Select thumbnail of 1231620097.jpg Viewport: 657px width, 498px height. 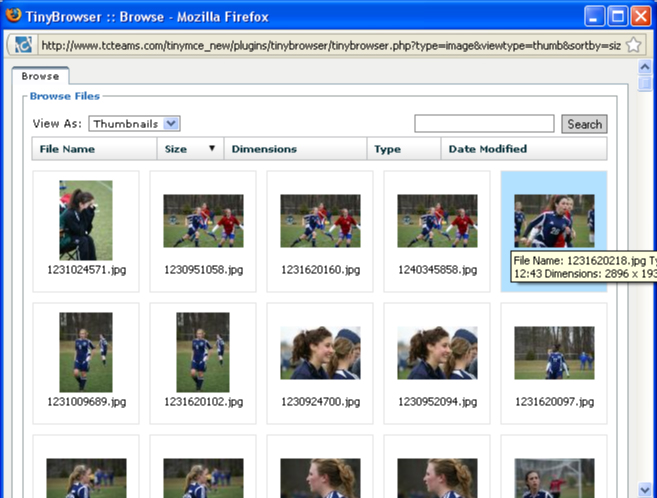click(x=554, y=353)
